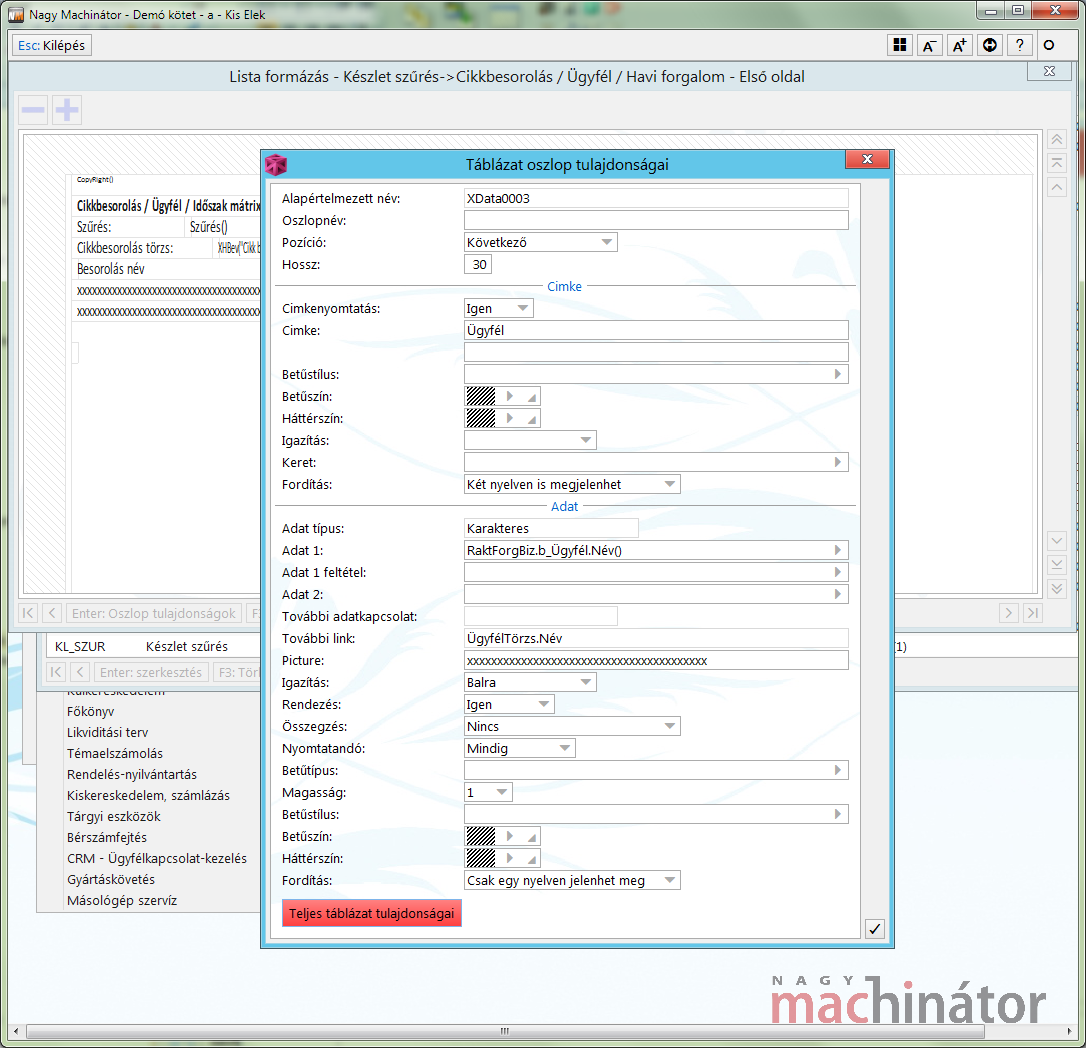Viewport: 1086px width, 1048px height.
Task: Open the Magasság dropdown set to 1
Action: pyautogui.click(x=488, y=792)
